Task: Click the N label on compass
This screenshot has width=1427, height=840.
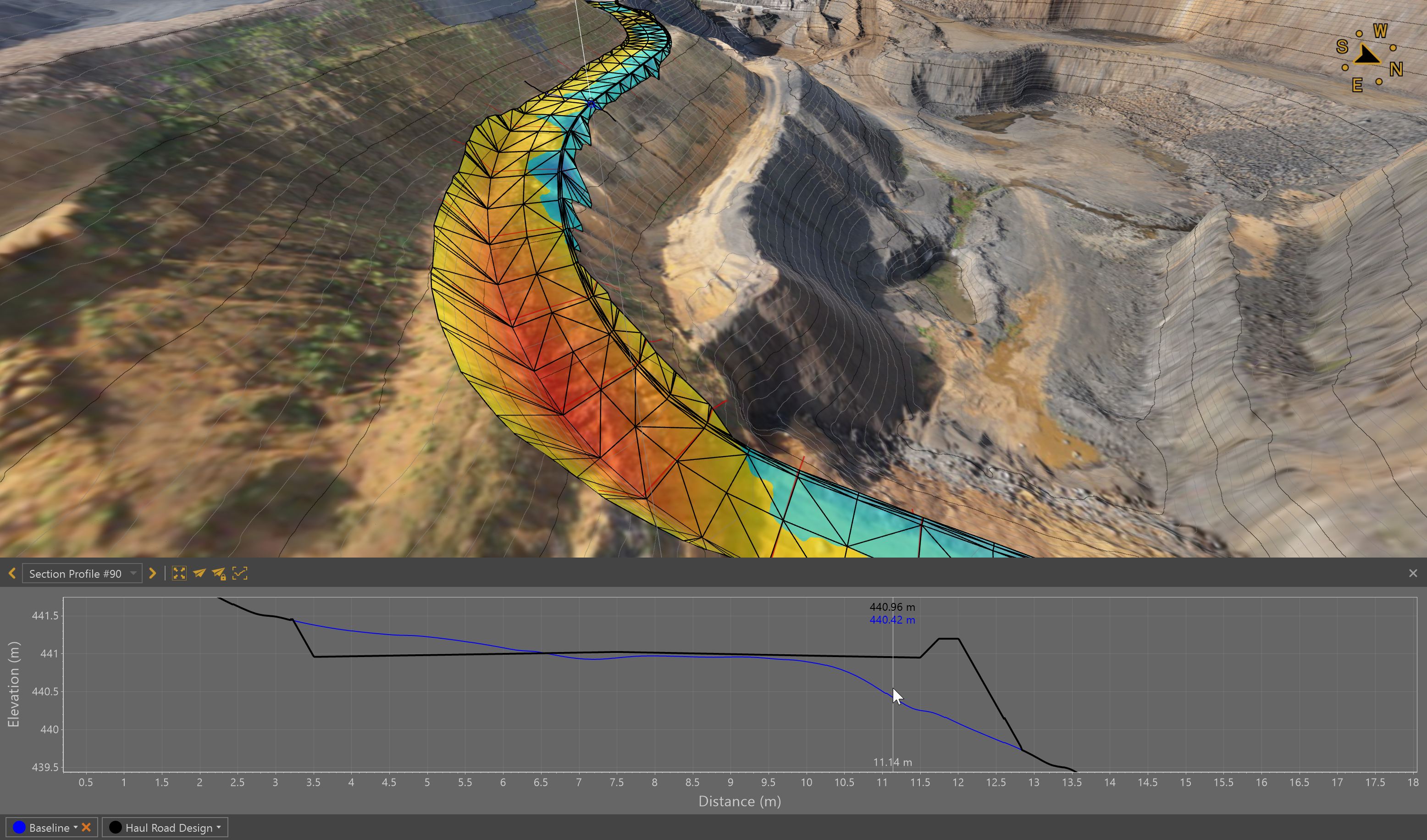Action: pyautogui.click(x=1396, y=70)
